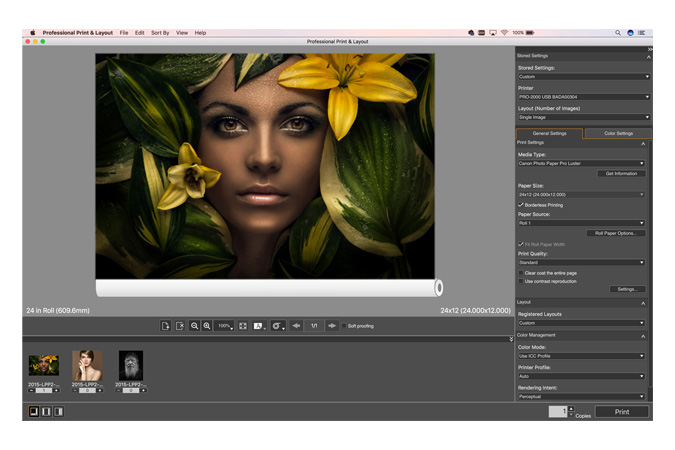The image size is (675, 450).
Task: Open the Media Type dropdown
Action: tap(581, 163)
